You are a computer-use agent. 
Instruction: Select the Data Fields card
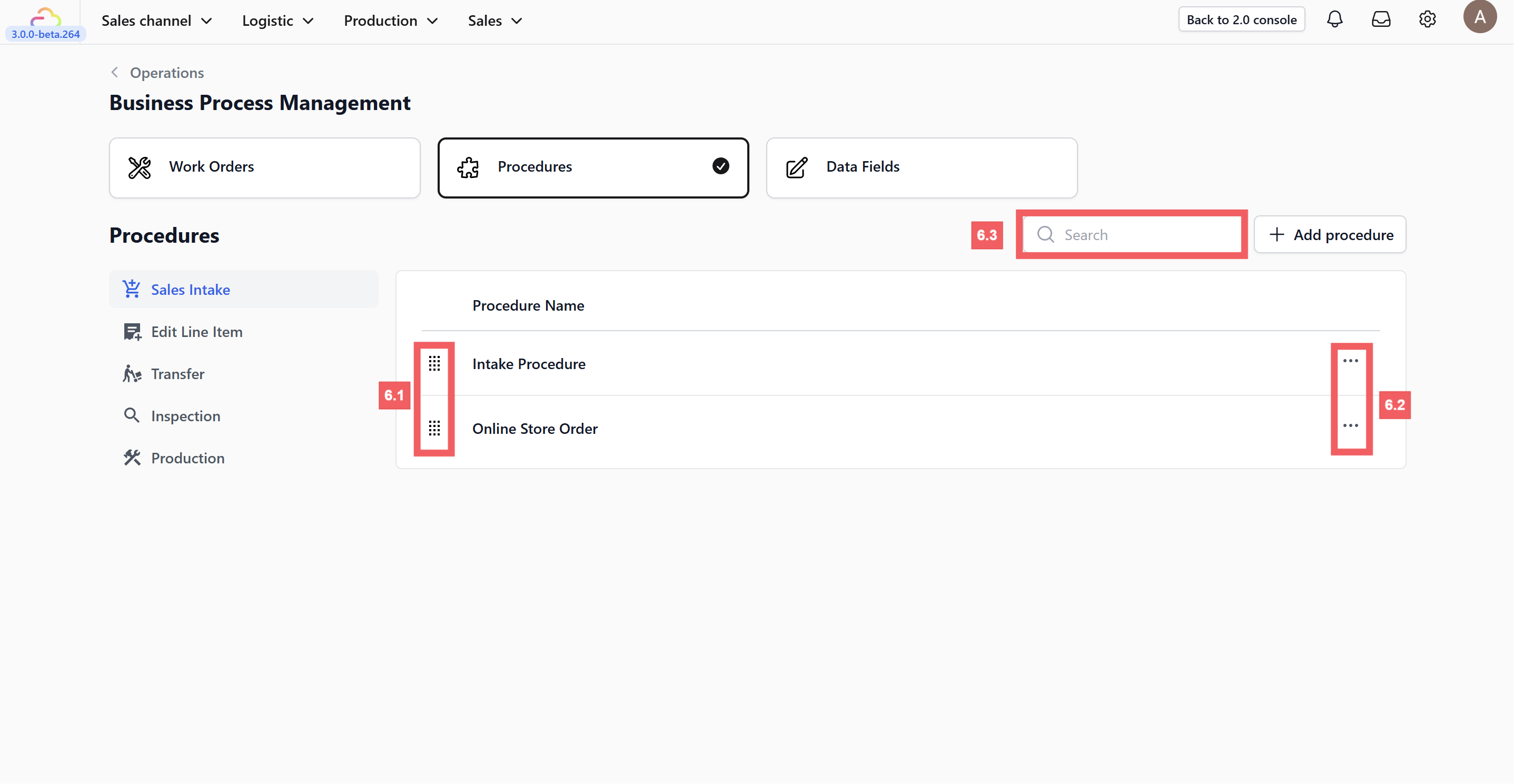[921, 167]
